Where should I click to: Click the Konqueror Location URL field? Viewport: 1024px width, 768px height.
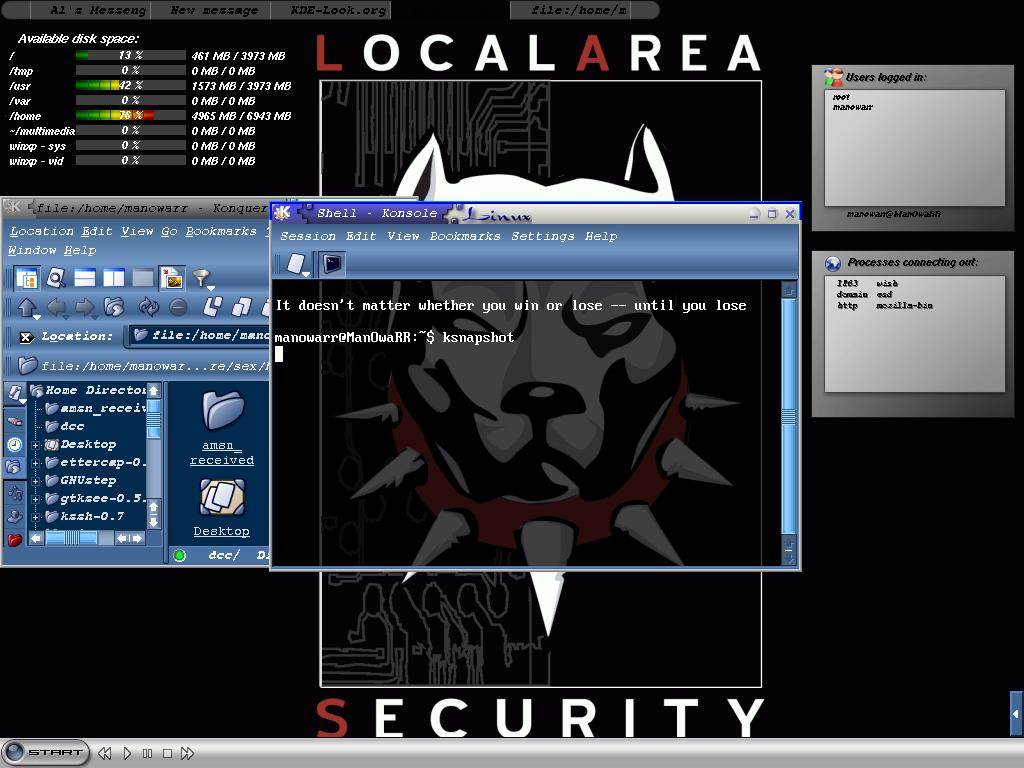(200, 336)
